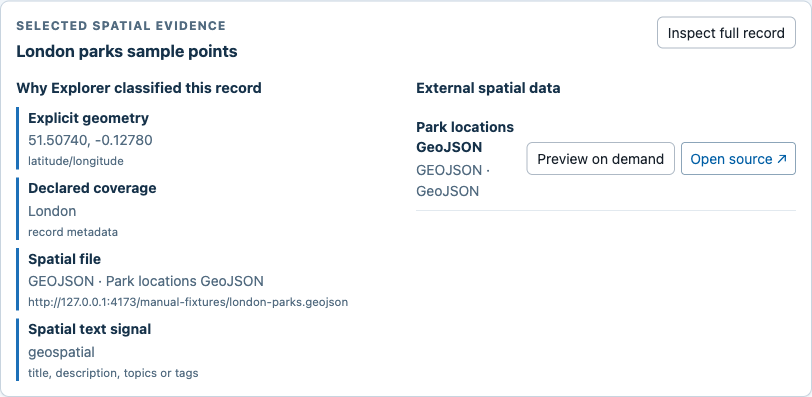812x397 pixels.
Task: Click the Why Explorer classified this record heading
Action: click(139, 88)
